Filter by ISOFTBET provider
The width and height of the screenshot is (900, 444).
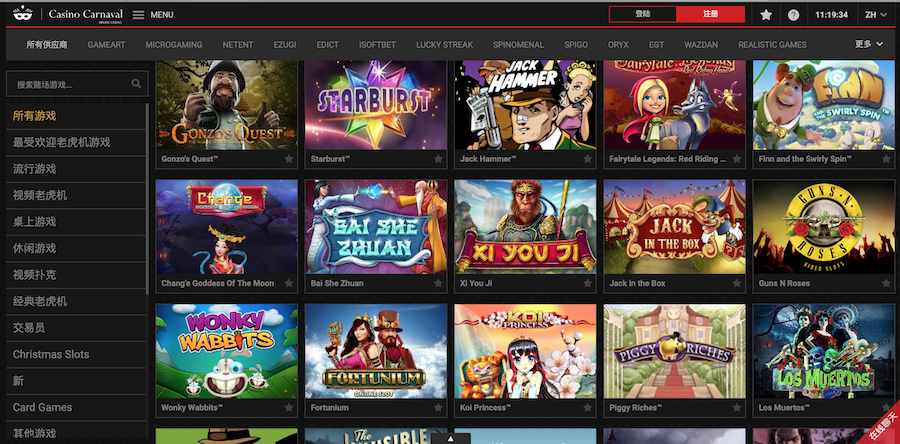[x=377, y=45]
